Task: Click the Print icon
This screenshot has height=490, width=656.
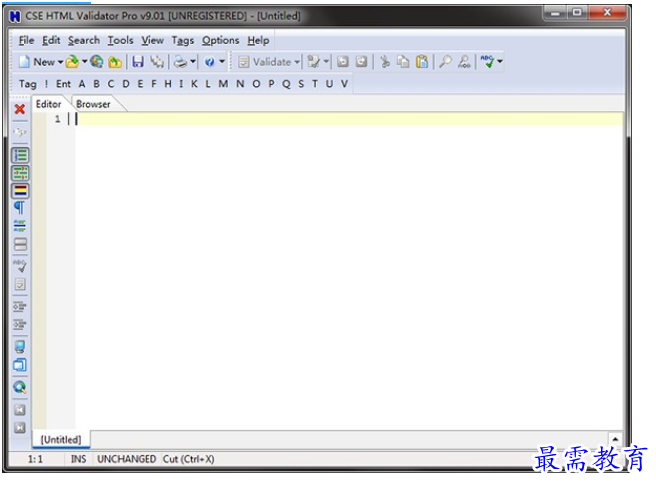Action: pyautogui.click(x=180, y=62)
